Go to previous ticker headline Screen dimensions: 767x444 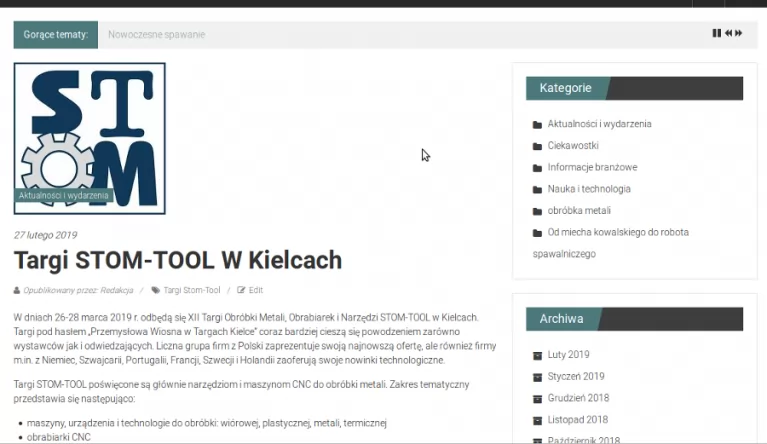(728, 33)
